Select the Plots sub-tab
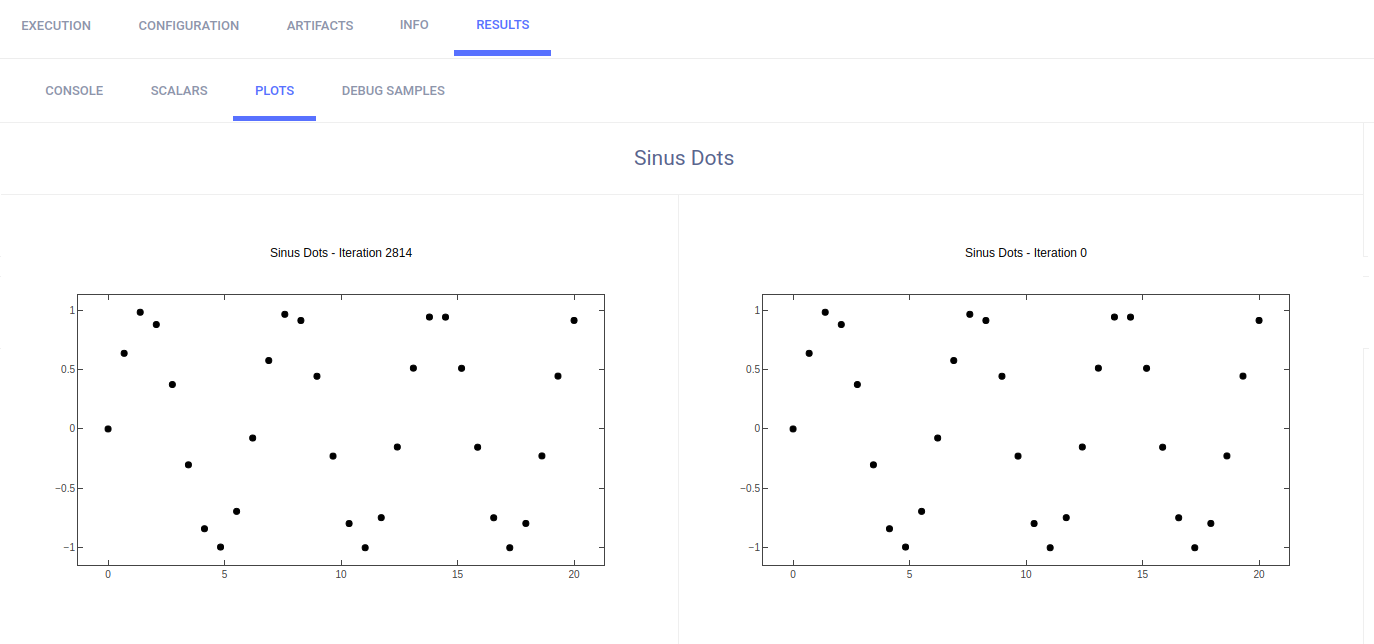 (274, 91)
